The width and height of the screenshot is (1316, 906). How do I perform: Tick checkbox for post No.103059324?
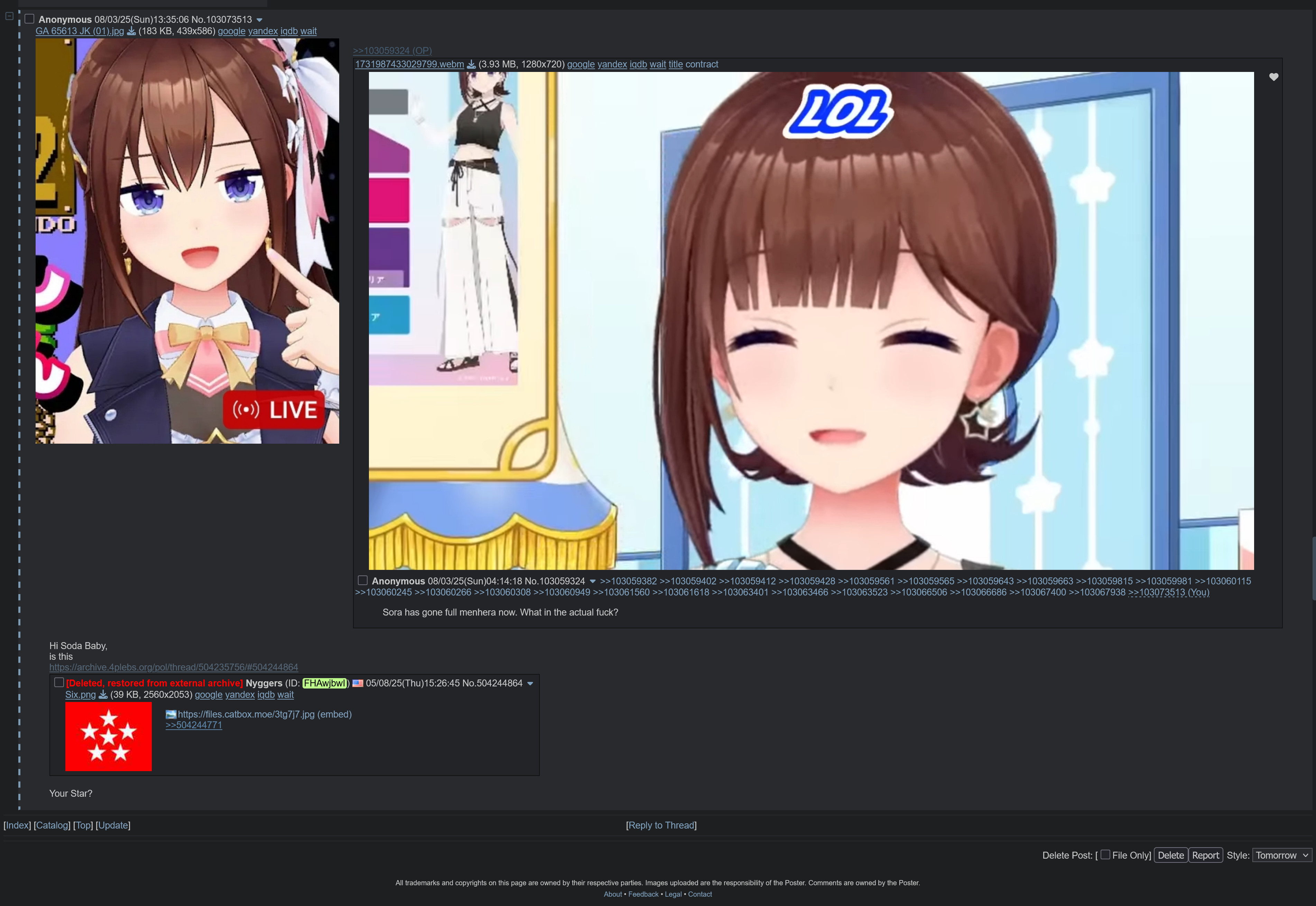363,580
